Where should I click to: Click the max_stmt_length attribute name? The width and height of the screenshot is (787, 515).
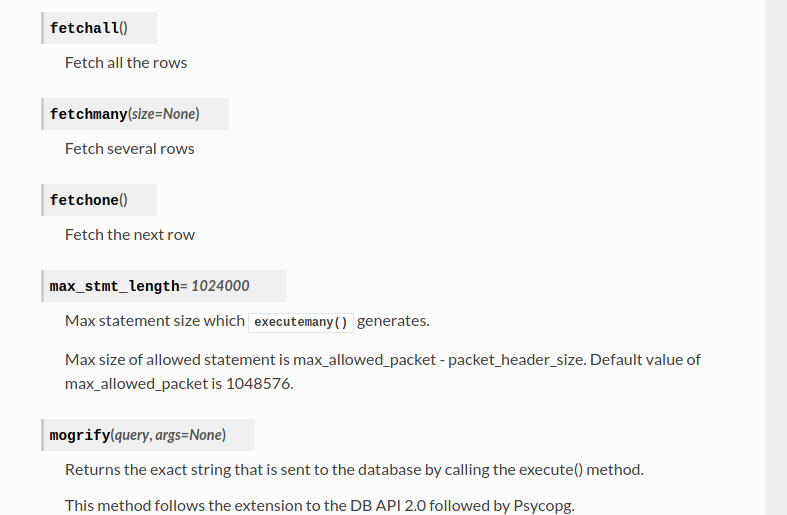[x=114, y=286]
